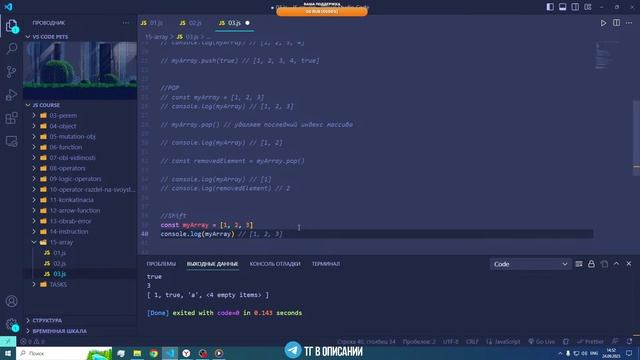
Task: Click console.log(myArray) on line 40
Action: tap(198, 234)
